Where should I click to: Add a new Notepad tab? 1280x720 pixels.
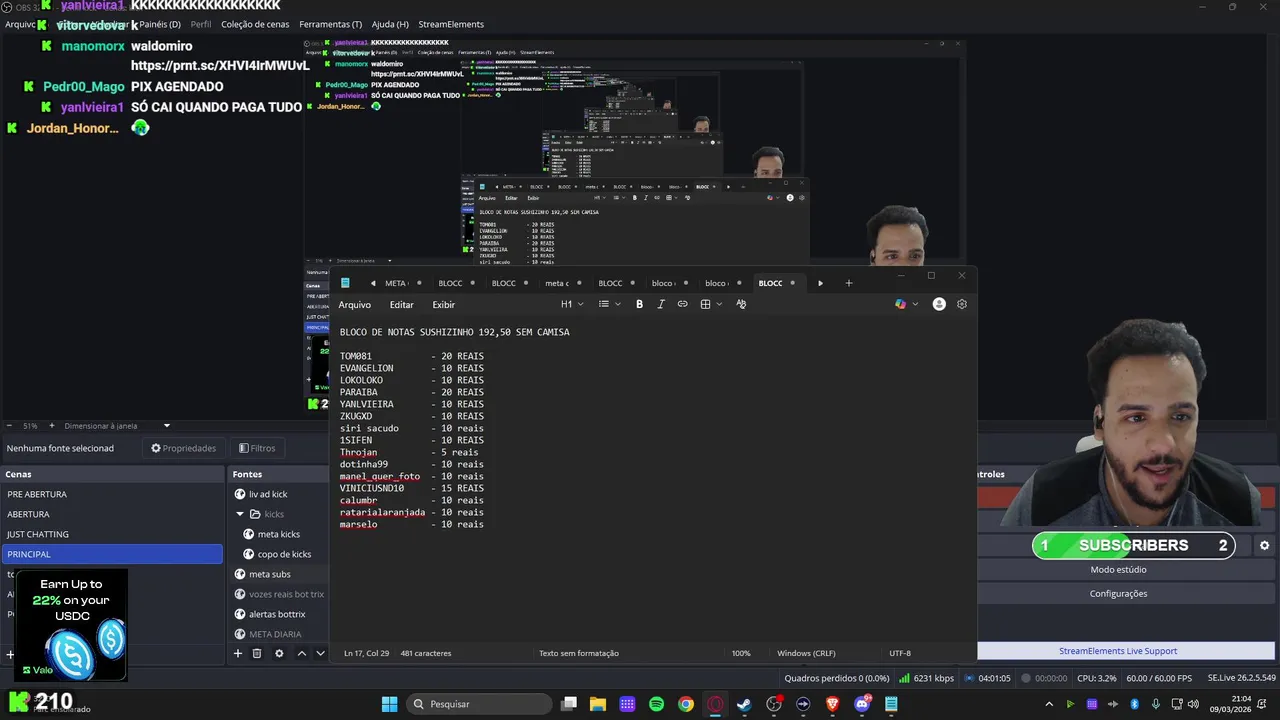849,283
